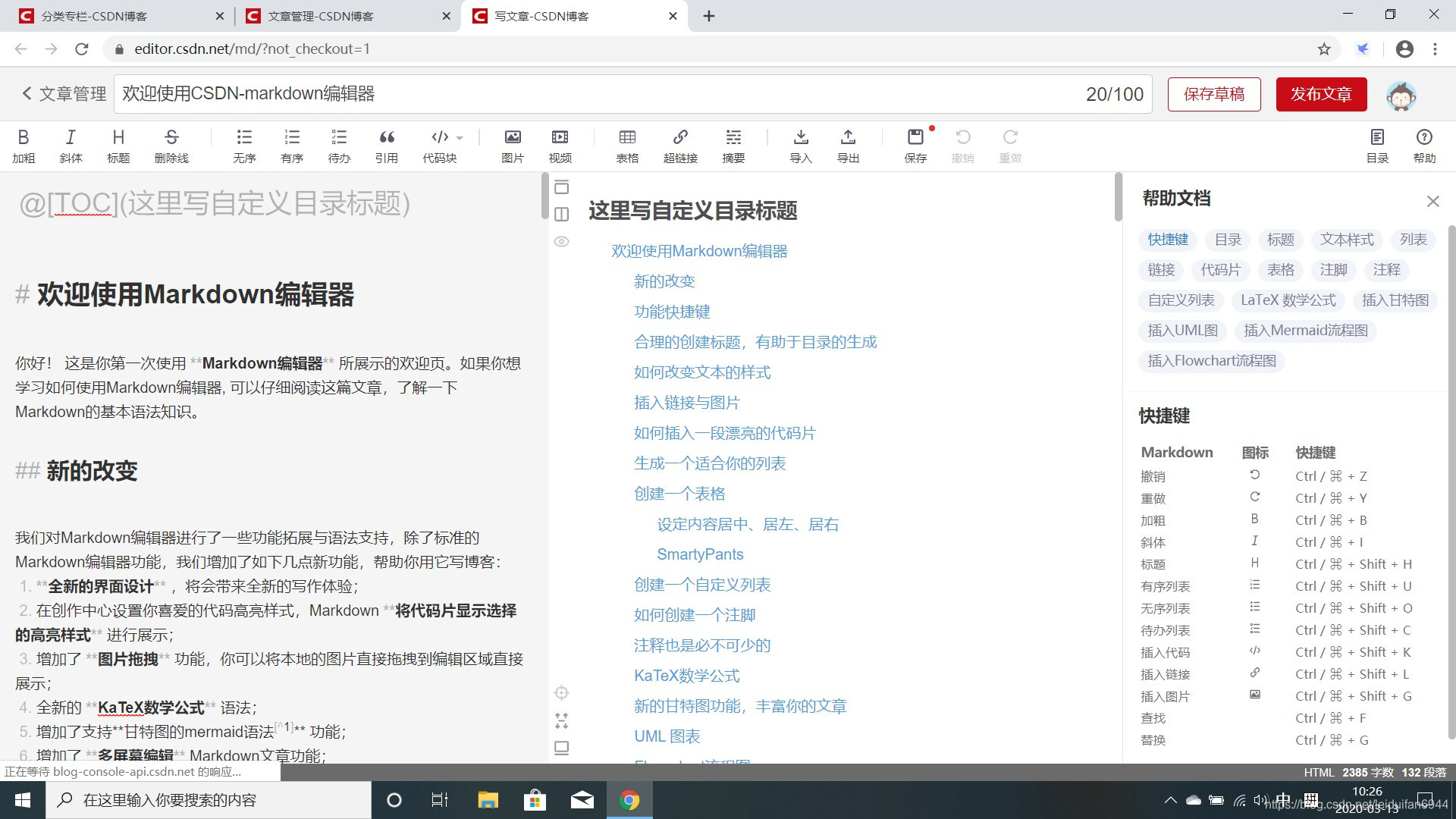Click 保存草稿 save draft button
Image resolution: width=1456 pixels, height=819 pixels.
[1214, 94]
